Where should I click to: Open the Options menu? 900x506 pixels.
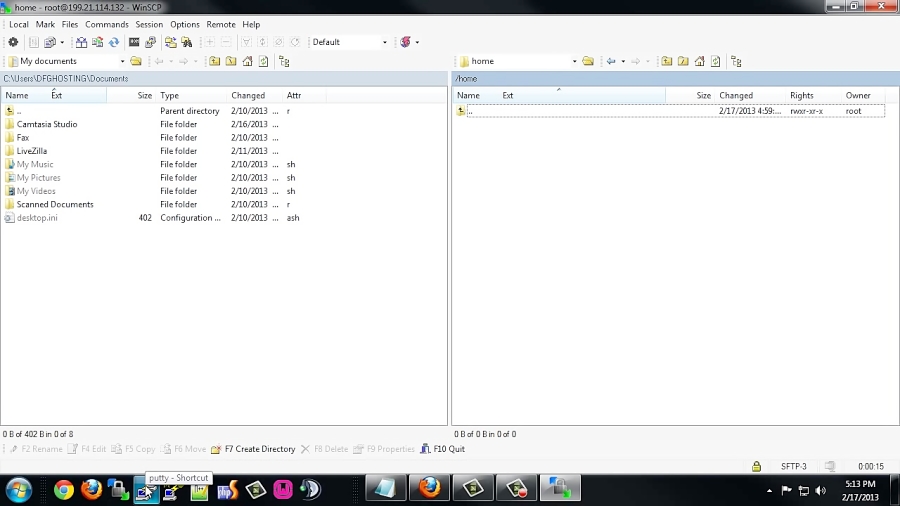click(185, 24)
